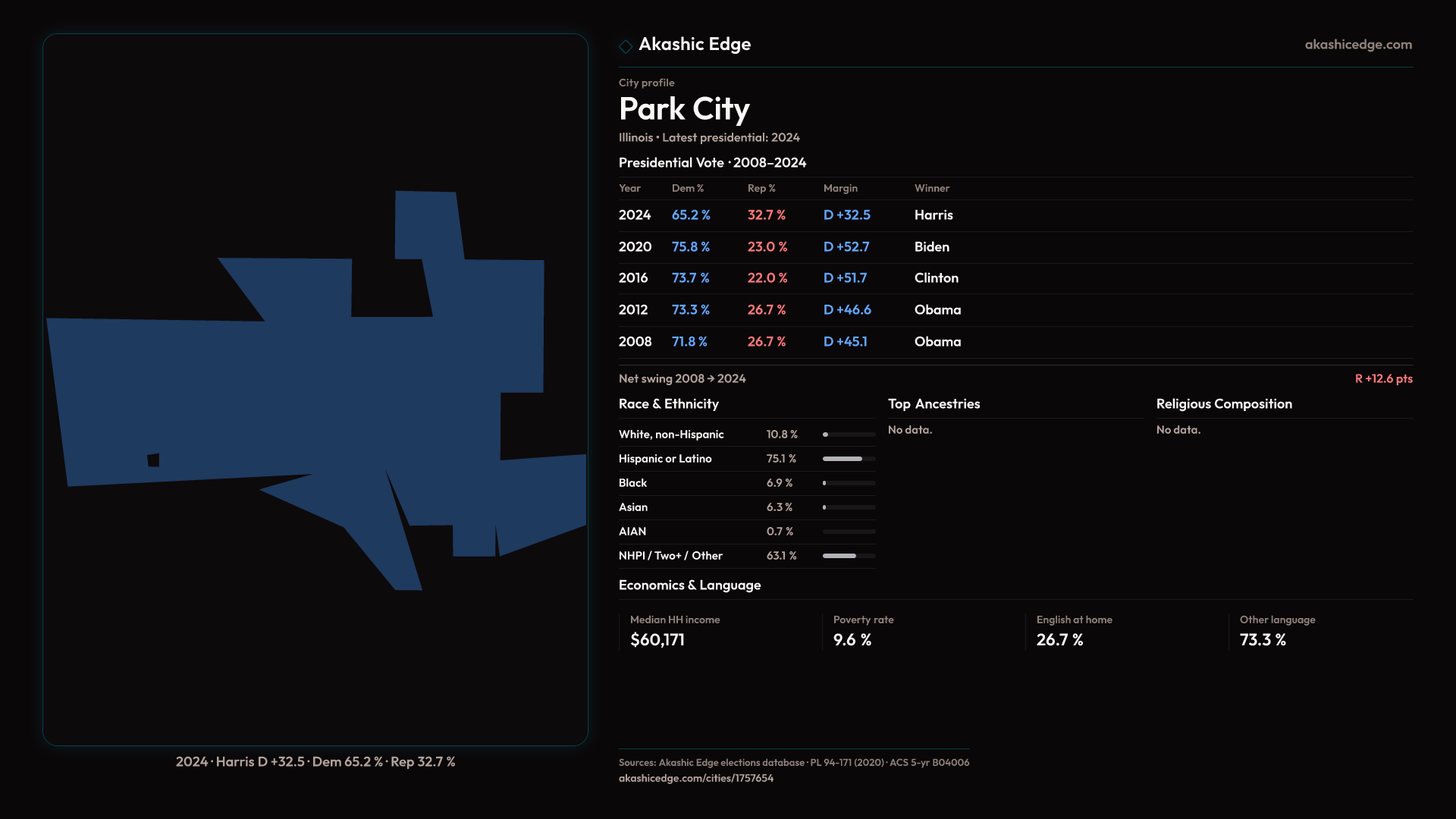The height and width of the screenshot is (819, 1456).
Task: Click the map caption below the panel
Action: (x=315, y=762)
